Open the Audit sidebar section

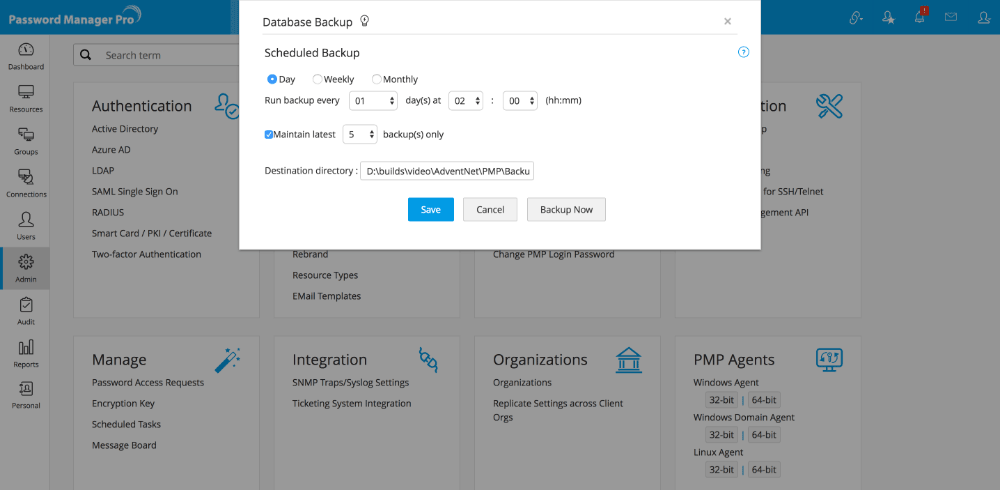point(26,310)
